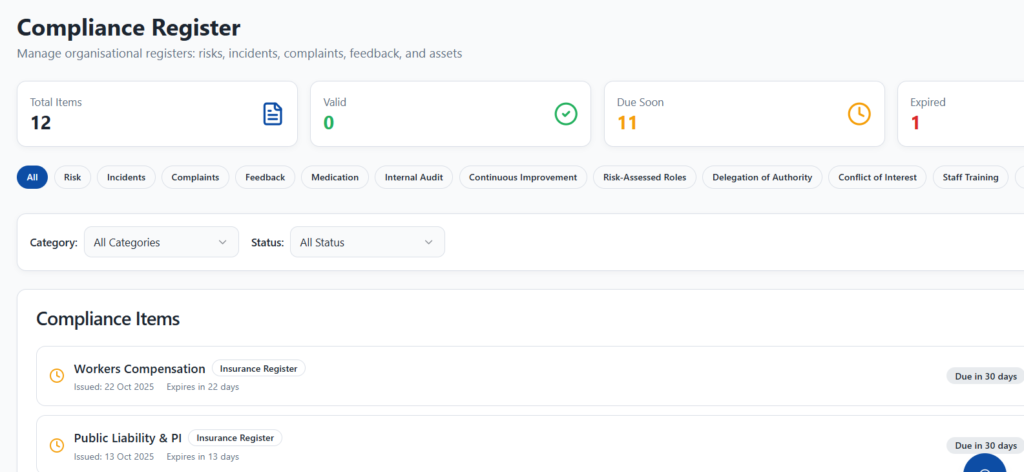
Task: Click the 'Issued: 22 Oct 2025' text
Action: coord(114,386)
